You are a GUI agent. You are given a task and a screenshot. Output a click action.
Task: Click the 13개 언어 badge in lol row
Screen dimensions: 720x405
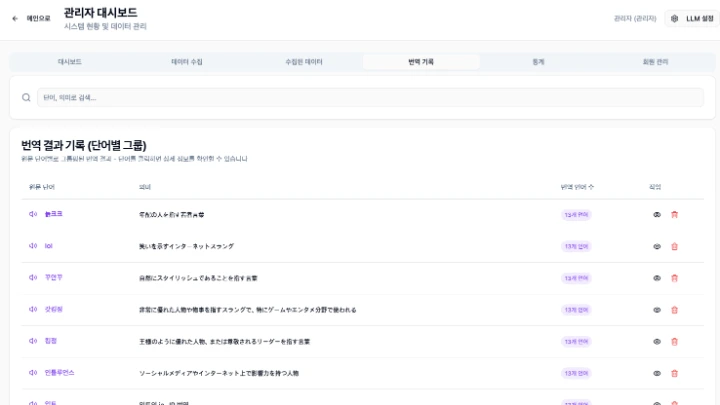[576, 247]
